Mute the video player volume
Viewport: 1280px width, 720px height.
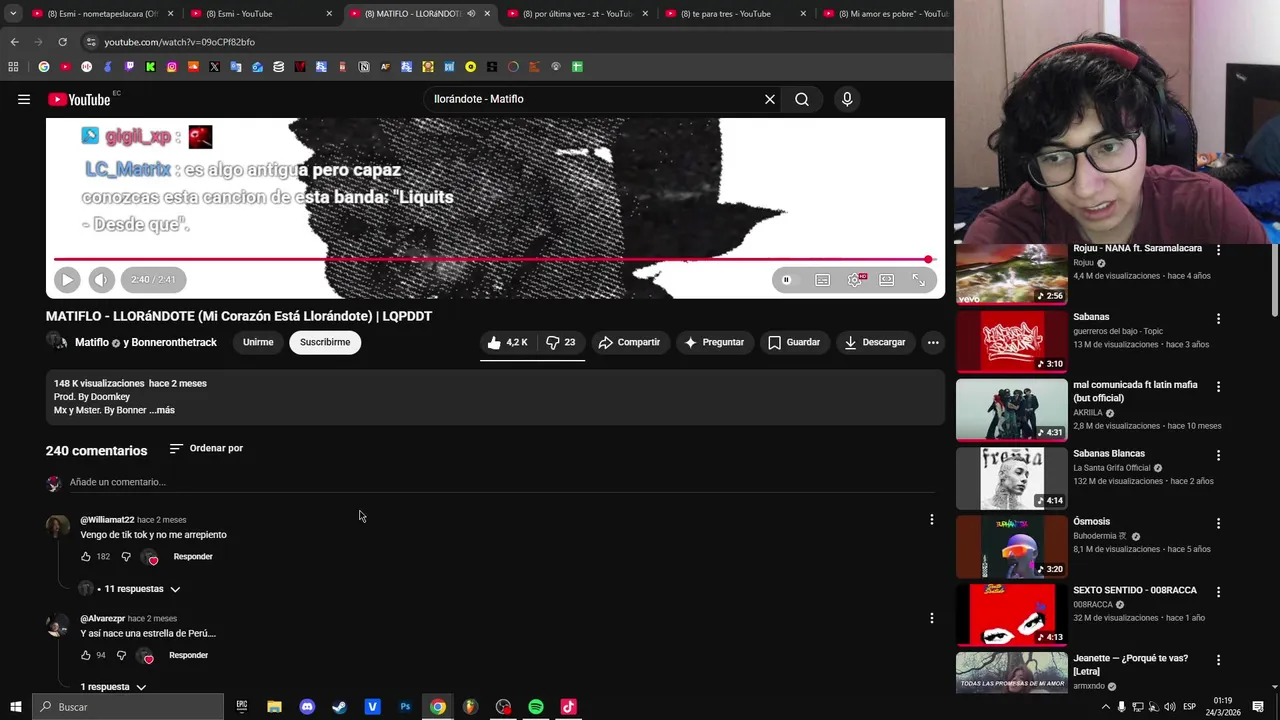(x=101, y=280)
